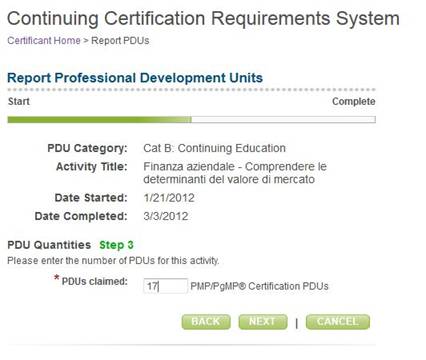Click the green progress bar filled section
The width and height of the screenshot is (426, 360).
[x=99, y=119]
